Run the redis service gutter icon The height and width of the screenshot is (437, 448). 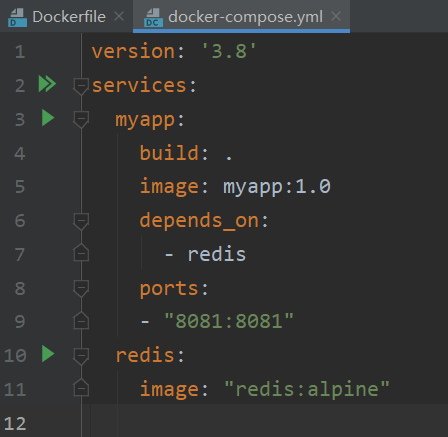coord(48,354)
